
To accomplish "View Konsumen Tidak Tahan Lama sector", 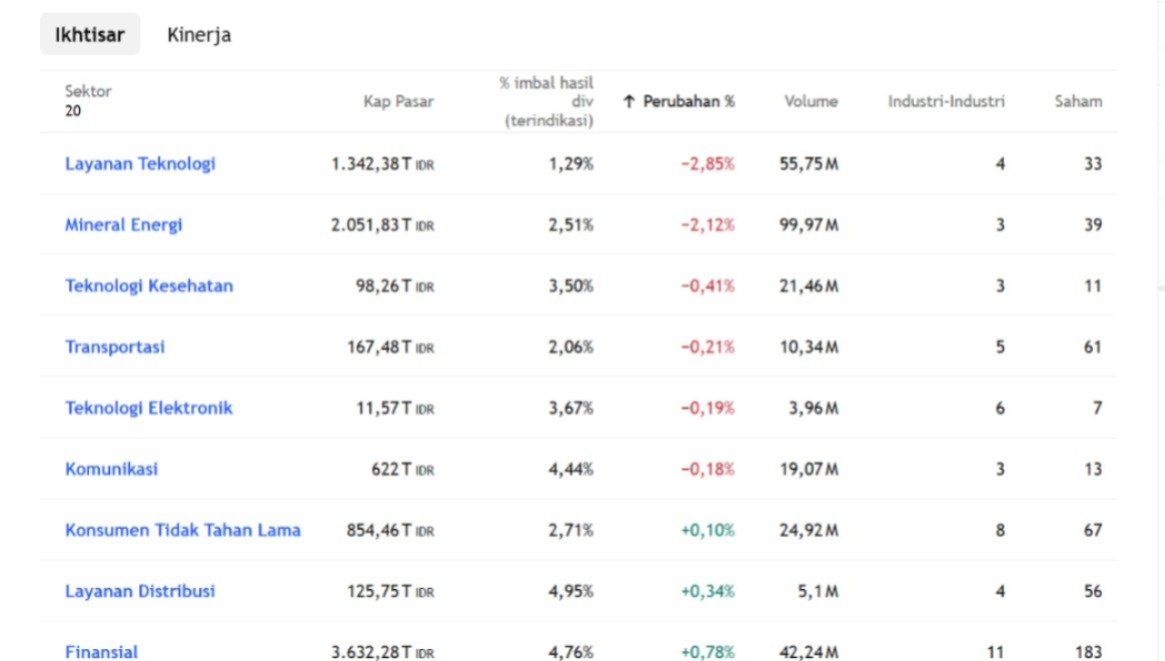I will pos(183,530).
